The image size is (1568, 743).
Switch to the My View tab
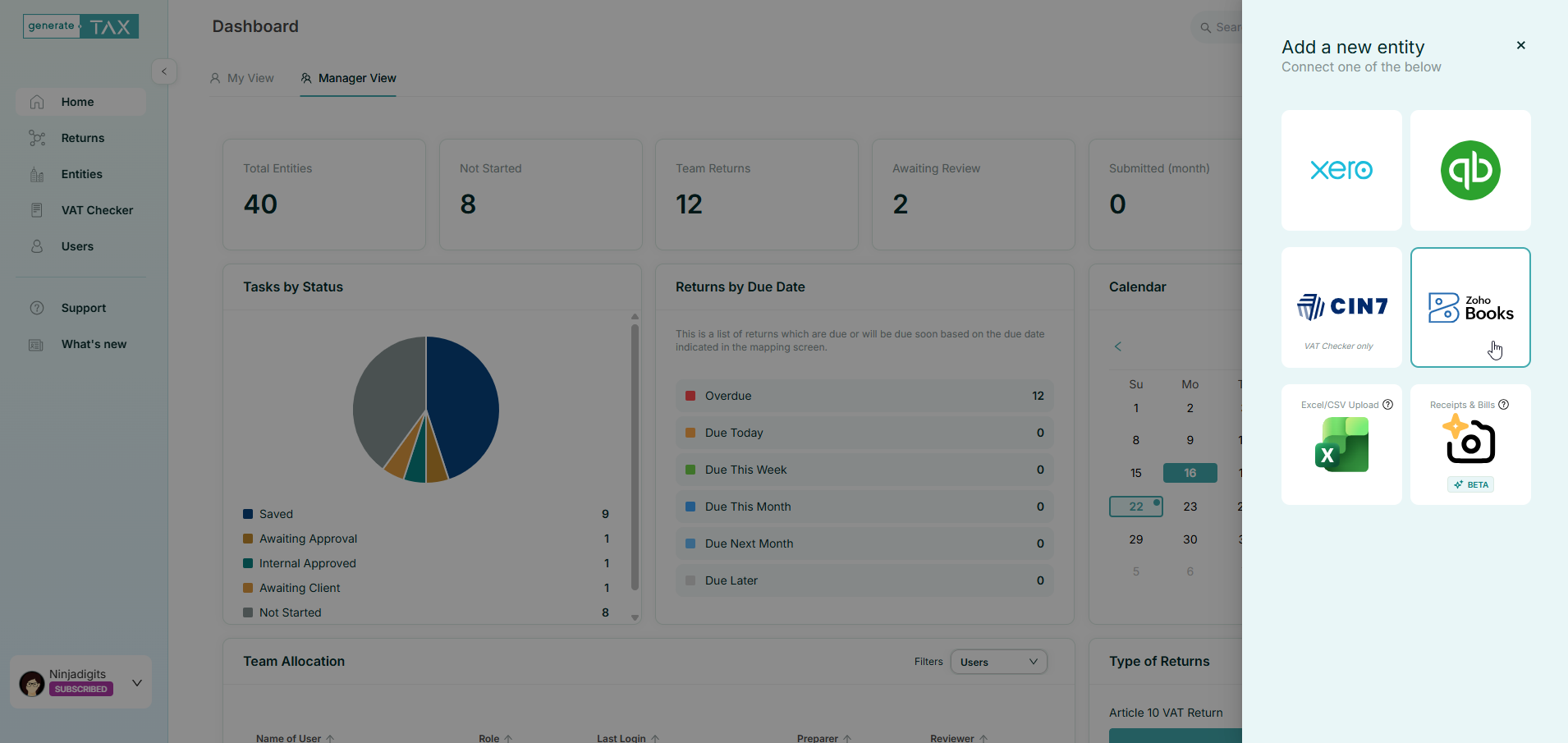242,78
